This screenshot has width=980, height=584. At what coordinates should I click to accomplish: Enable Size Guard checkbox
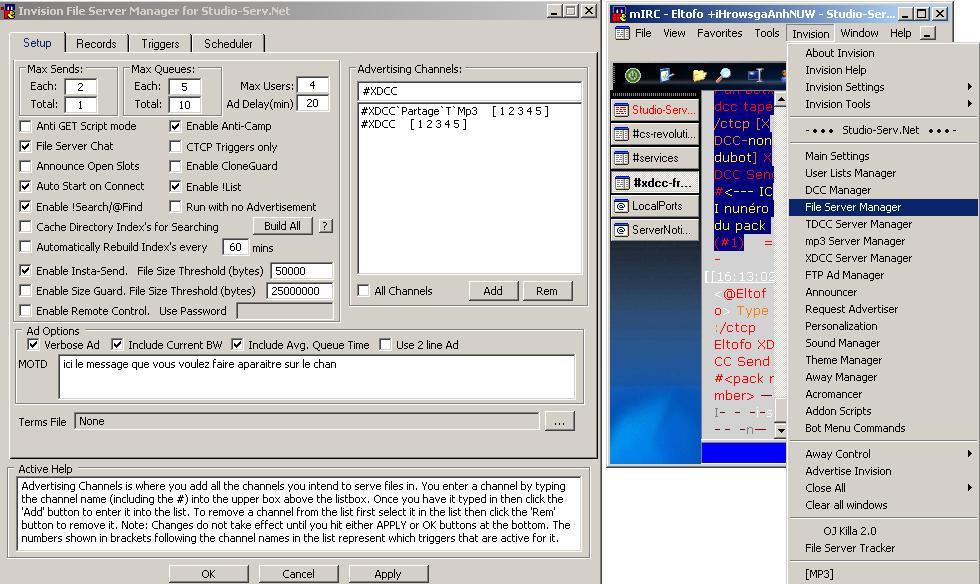click(x=26, y=291)
